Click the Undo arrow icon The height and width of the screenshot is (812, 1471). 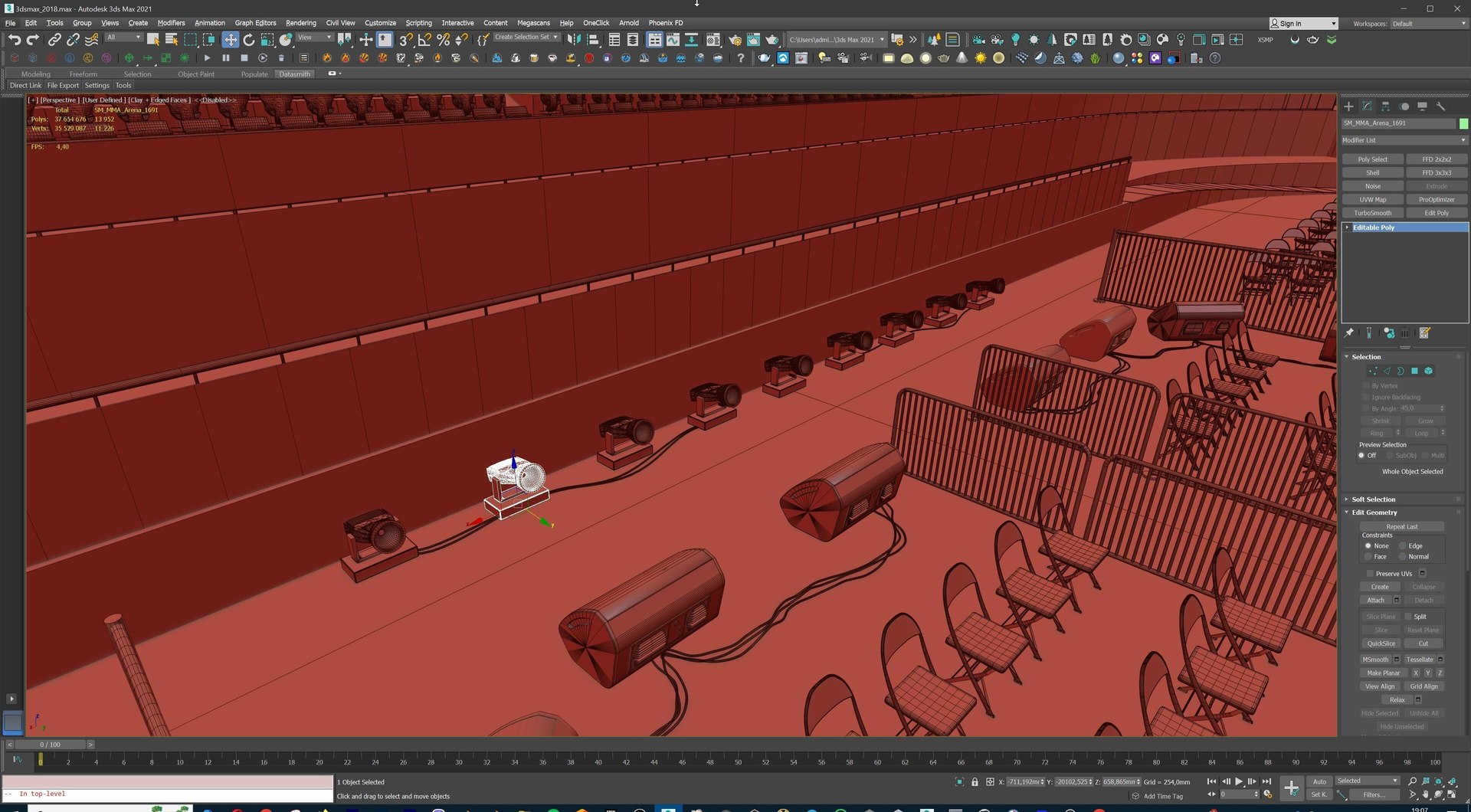[x=15, y=39]
